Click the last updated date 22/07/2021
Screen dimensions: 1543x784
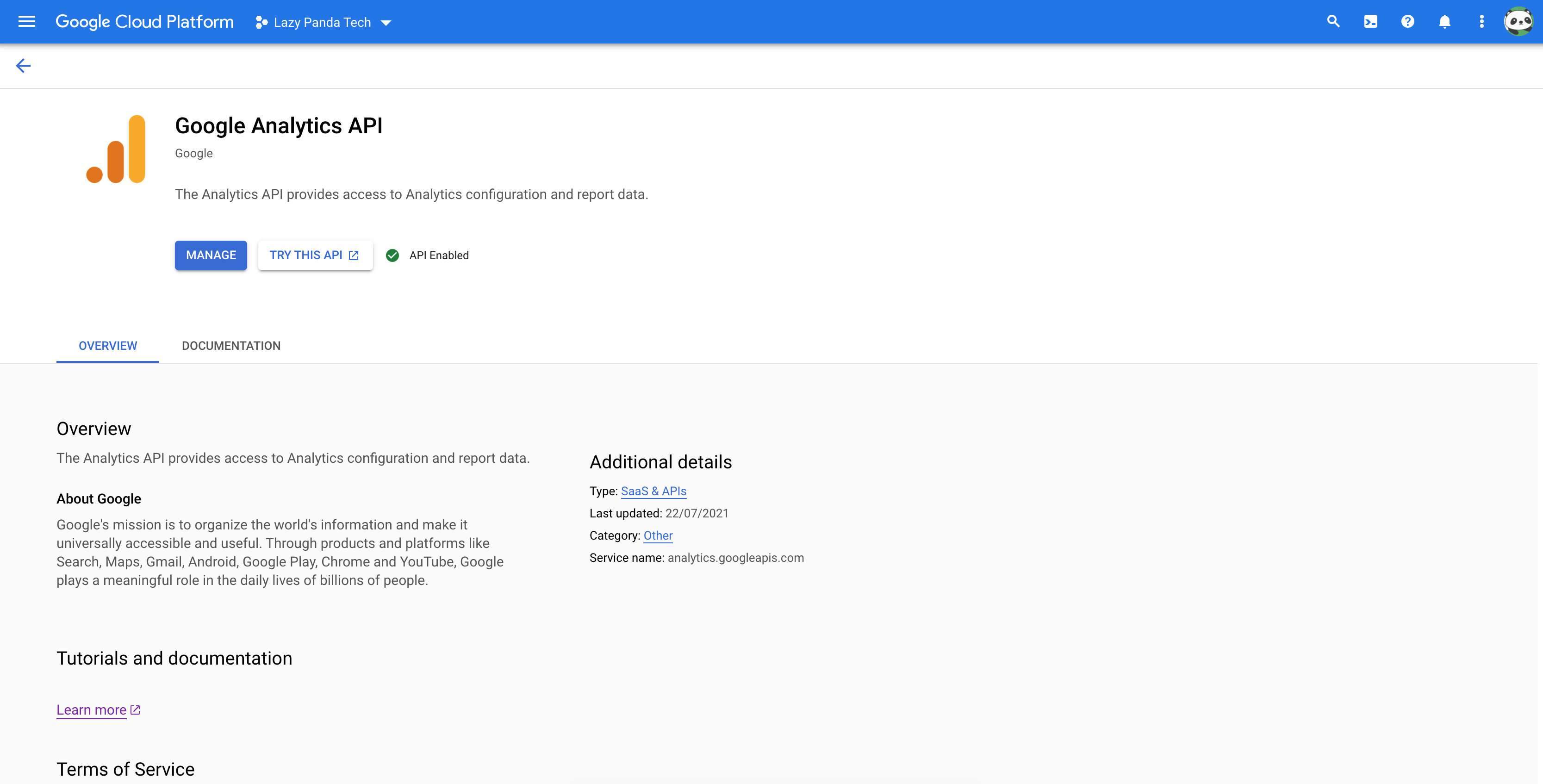(x=697, y=513)
